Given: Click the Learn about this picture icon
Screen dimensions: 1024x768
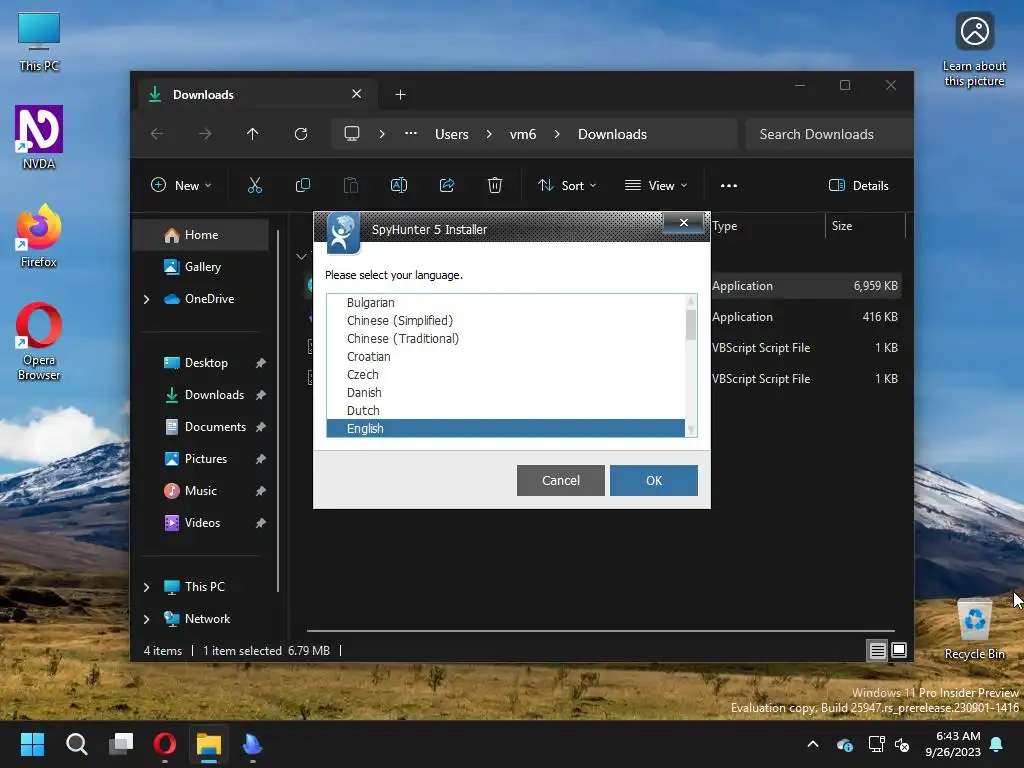Looking at the screenshot, I should (974, 49).
